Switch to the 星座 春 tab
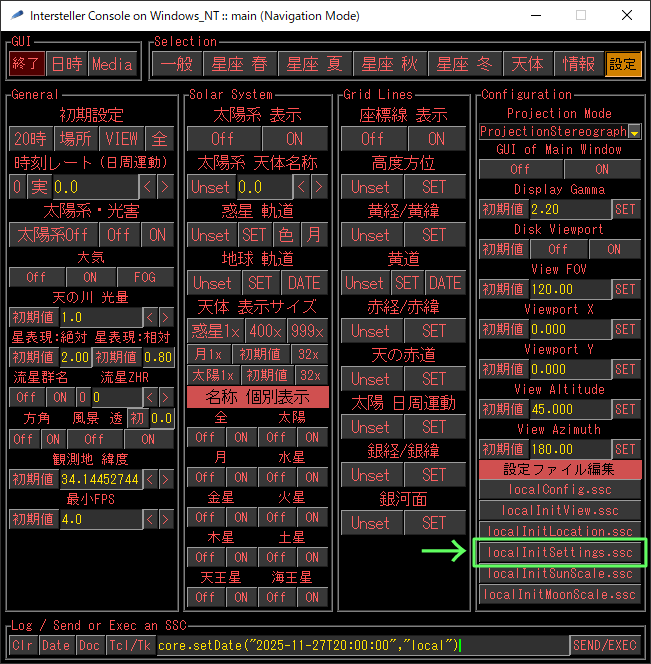Viewport: 651px width, 664px height. click(239, 64)
